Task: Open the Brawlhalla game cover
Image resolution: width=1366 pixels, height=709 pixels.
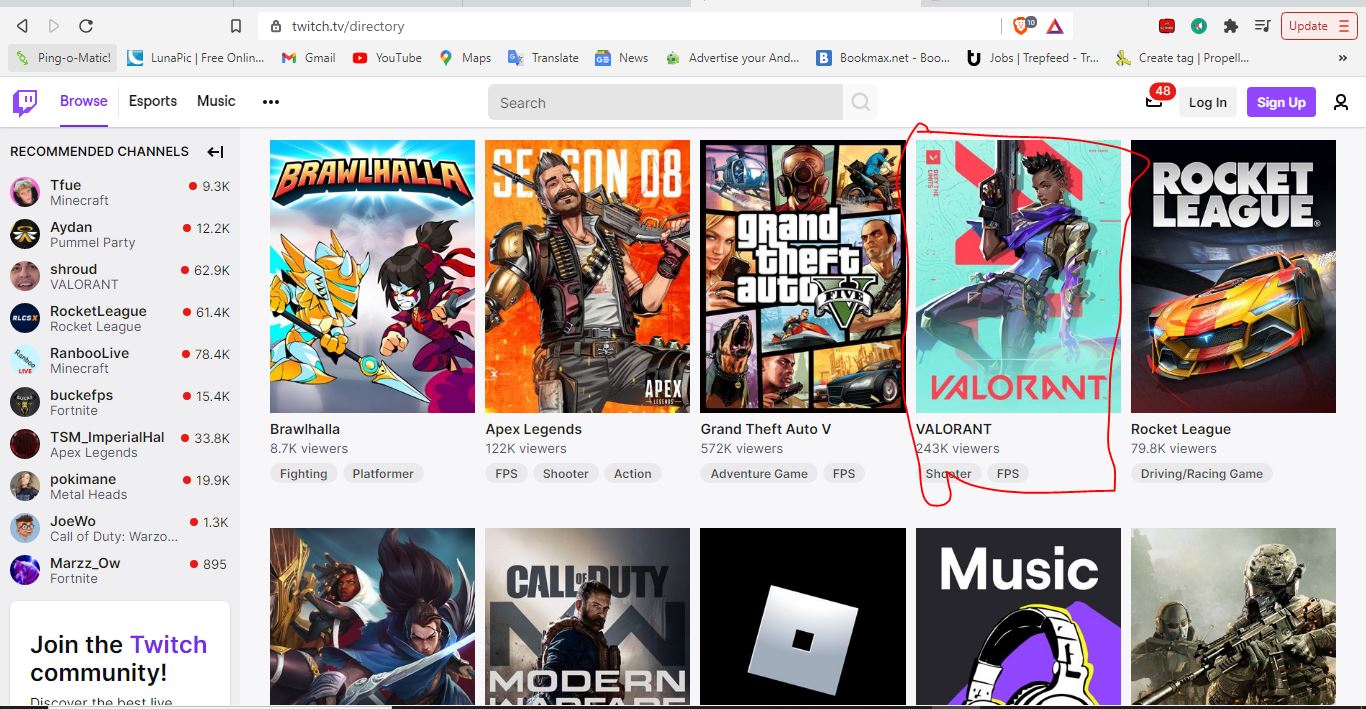Action: tap(372, 276)
